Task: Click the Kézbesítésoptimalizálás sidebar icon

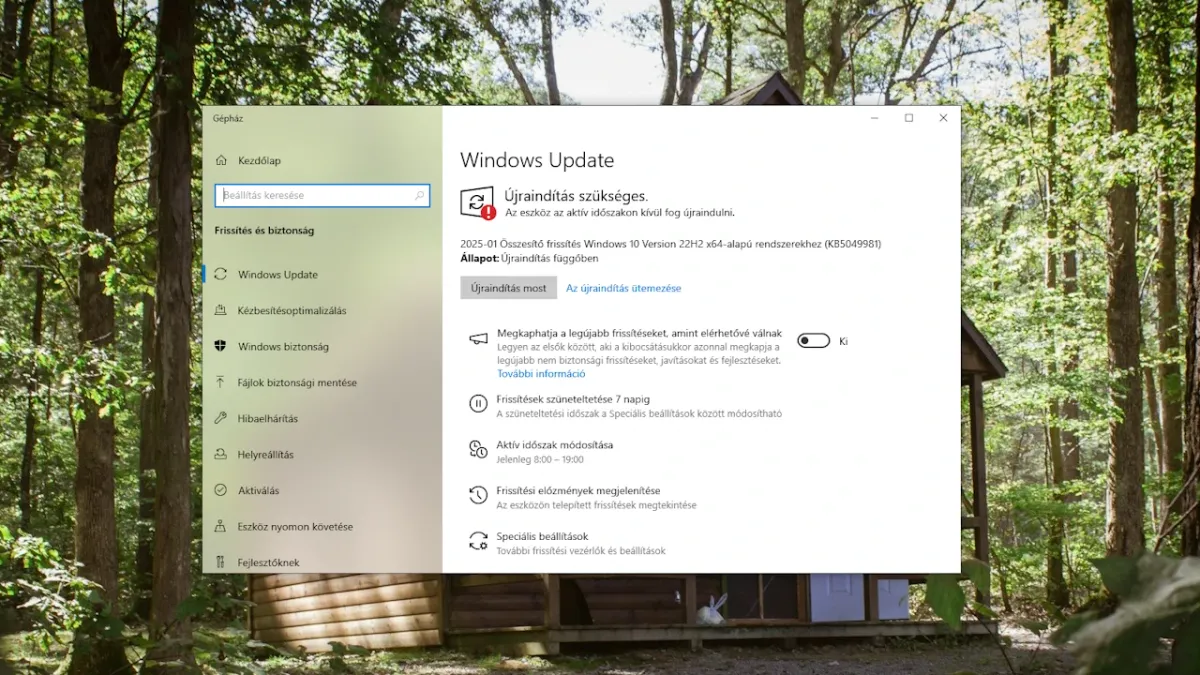Action: pos(220,310)
